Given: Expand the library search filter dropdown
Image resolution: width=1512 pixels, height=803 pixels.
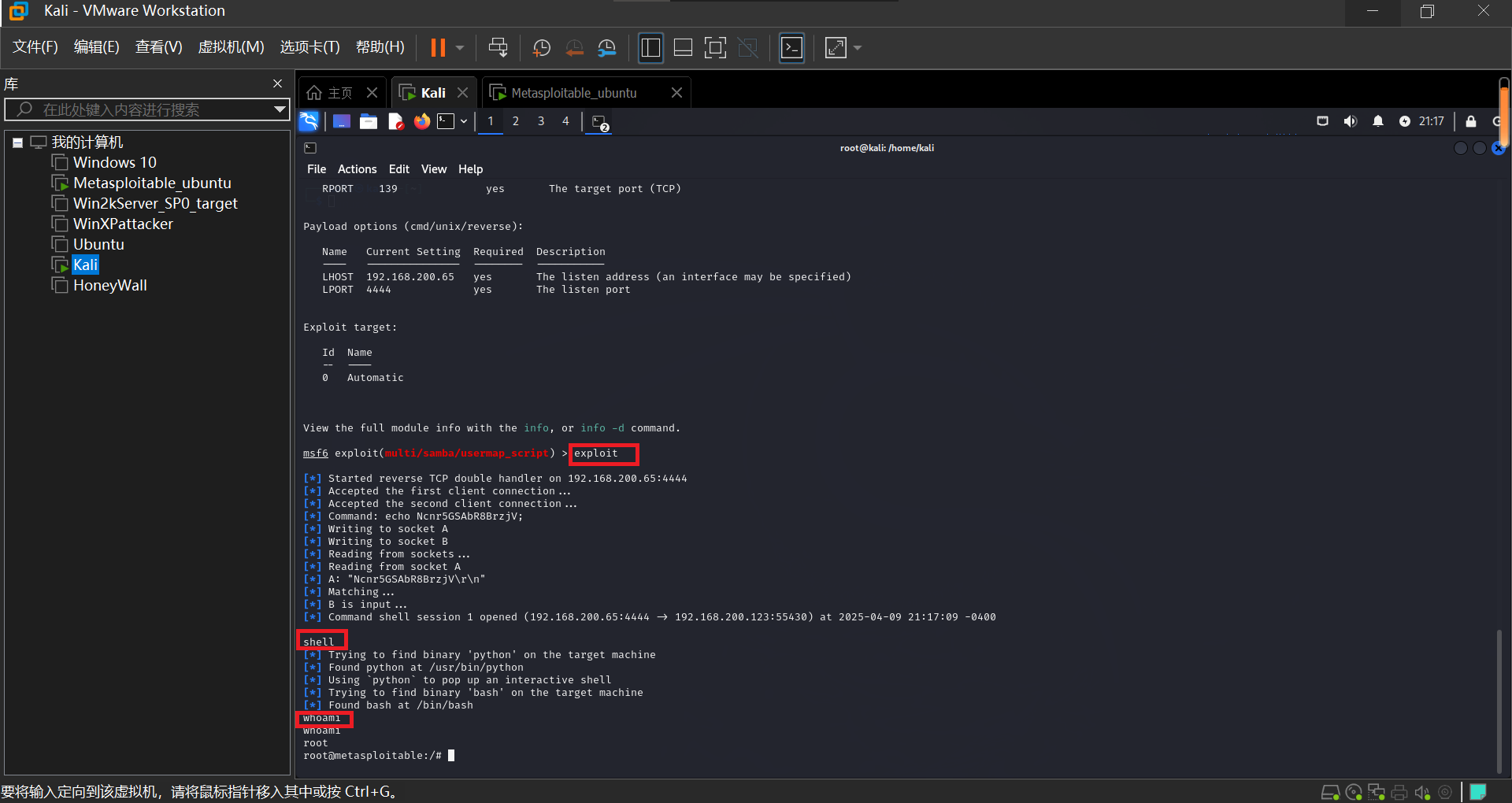Looking at the screenshot, I should click(x=280, y=109).
